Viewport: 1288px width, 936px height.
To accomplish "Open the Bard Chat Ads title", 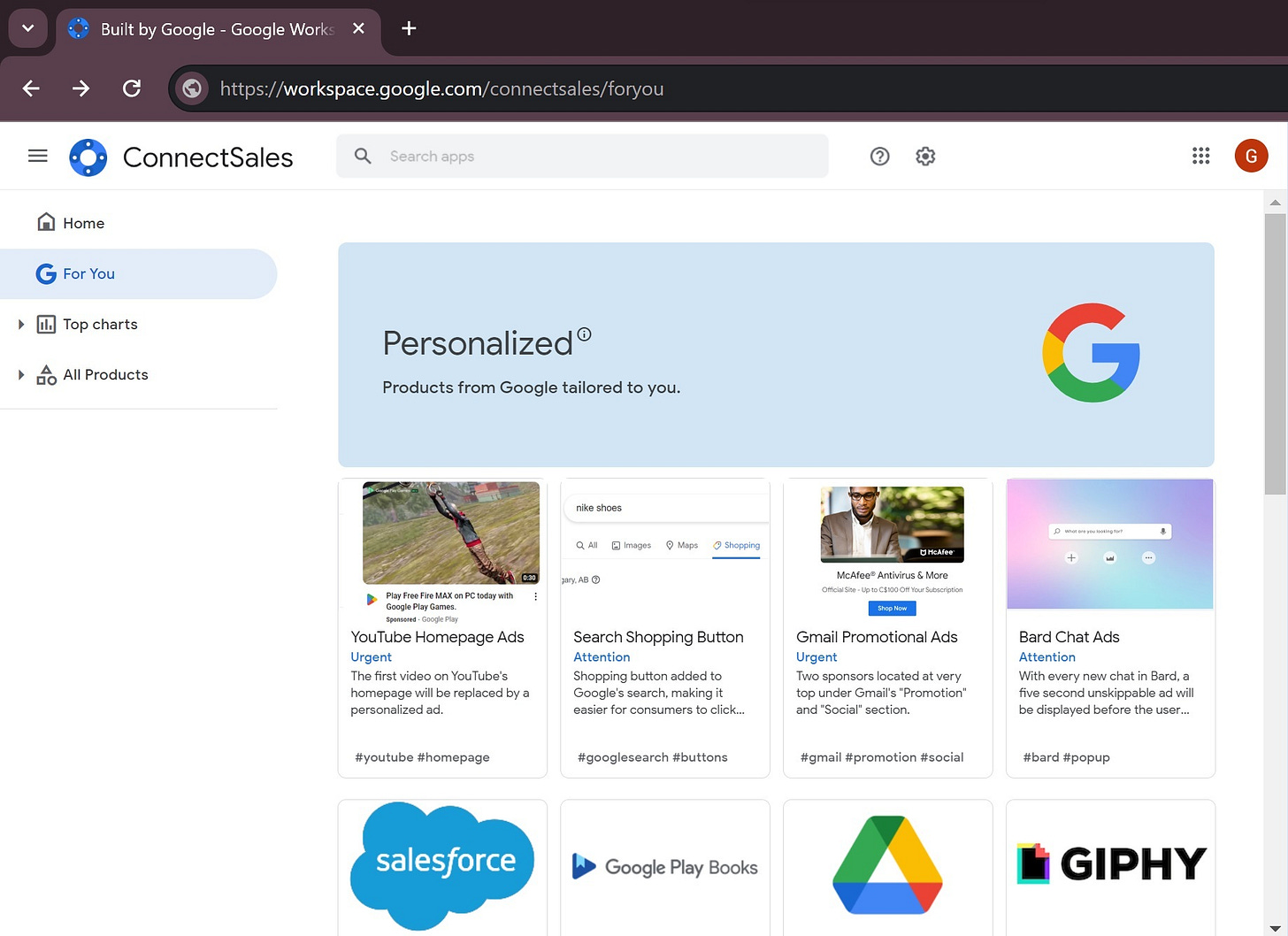I will coord(1069,637).
